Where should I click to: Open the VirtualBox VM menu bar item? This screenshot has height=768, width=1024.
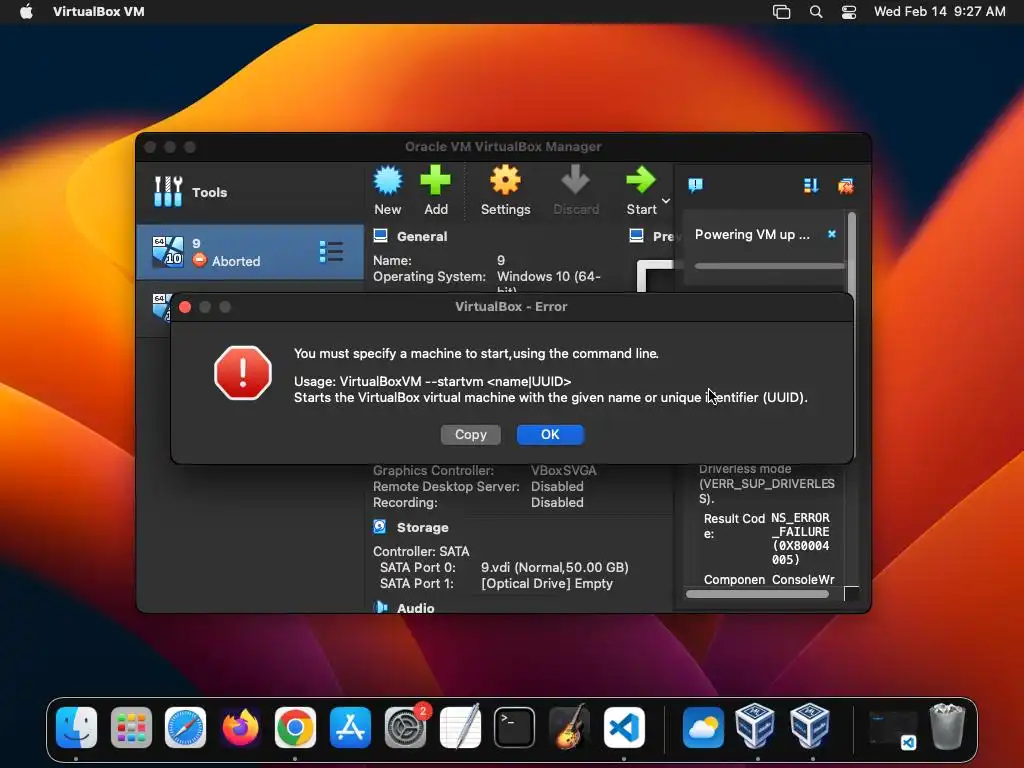point(99,12)
